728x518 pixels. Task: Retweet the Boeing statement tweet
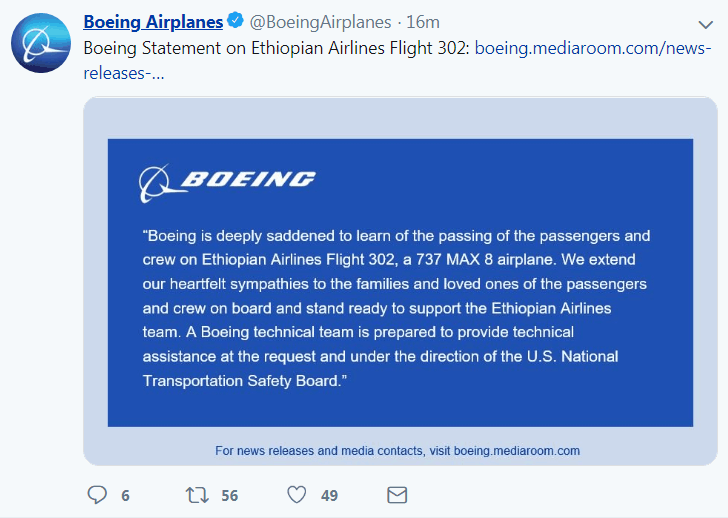coord(197,495)
